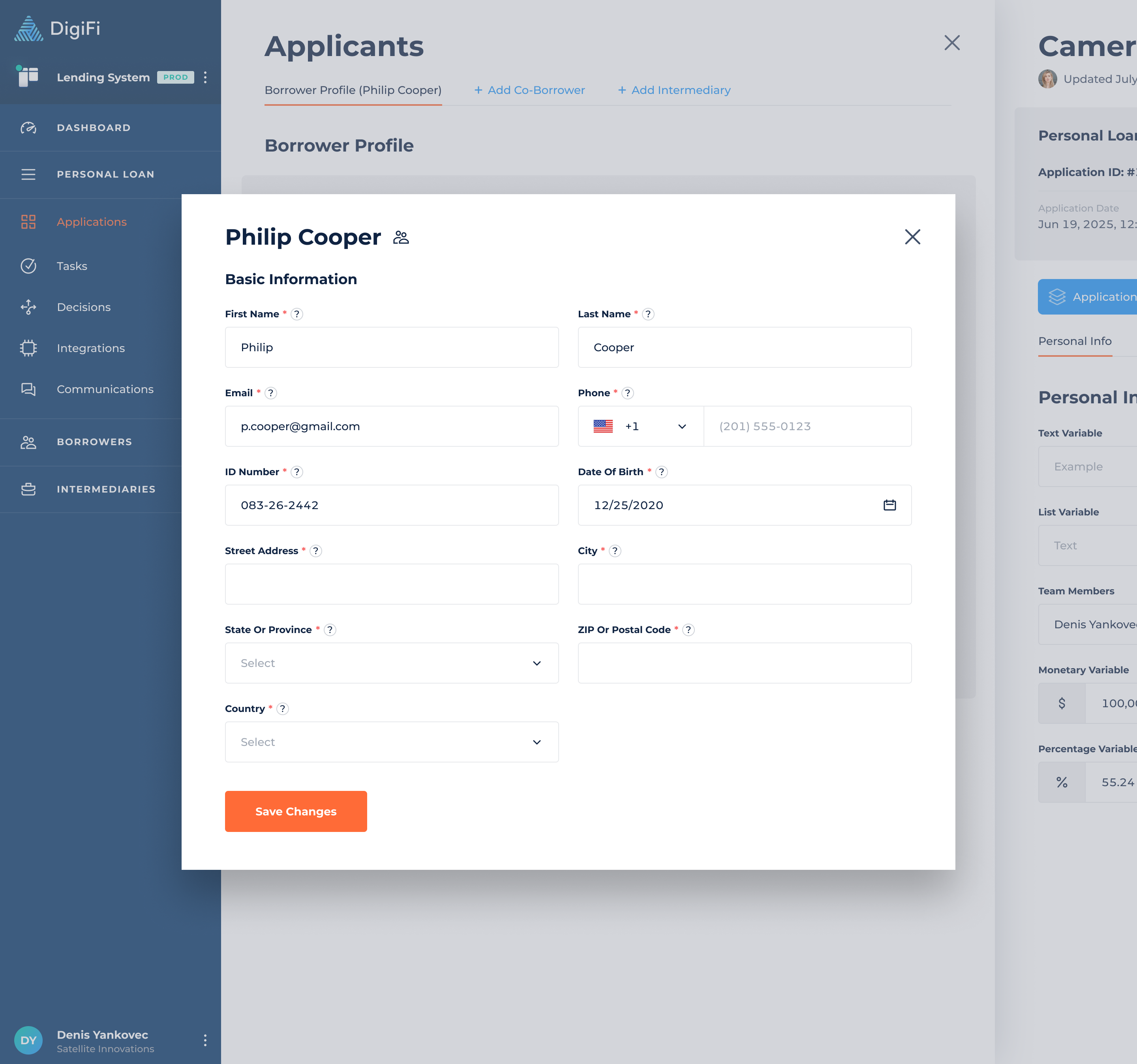The image size is (1137, 1064).
Task: Click the Street Address input field
Action: (391, 584)
